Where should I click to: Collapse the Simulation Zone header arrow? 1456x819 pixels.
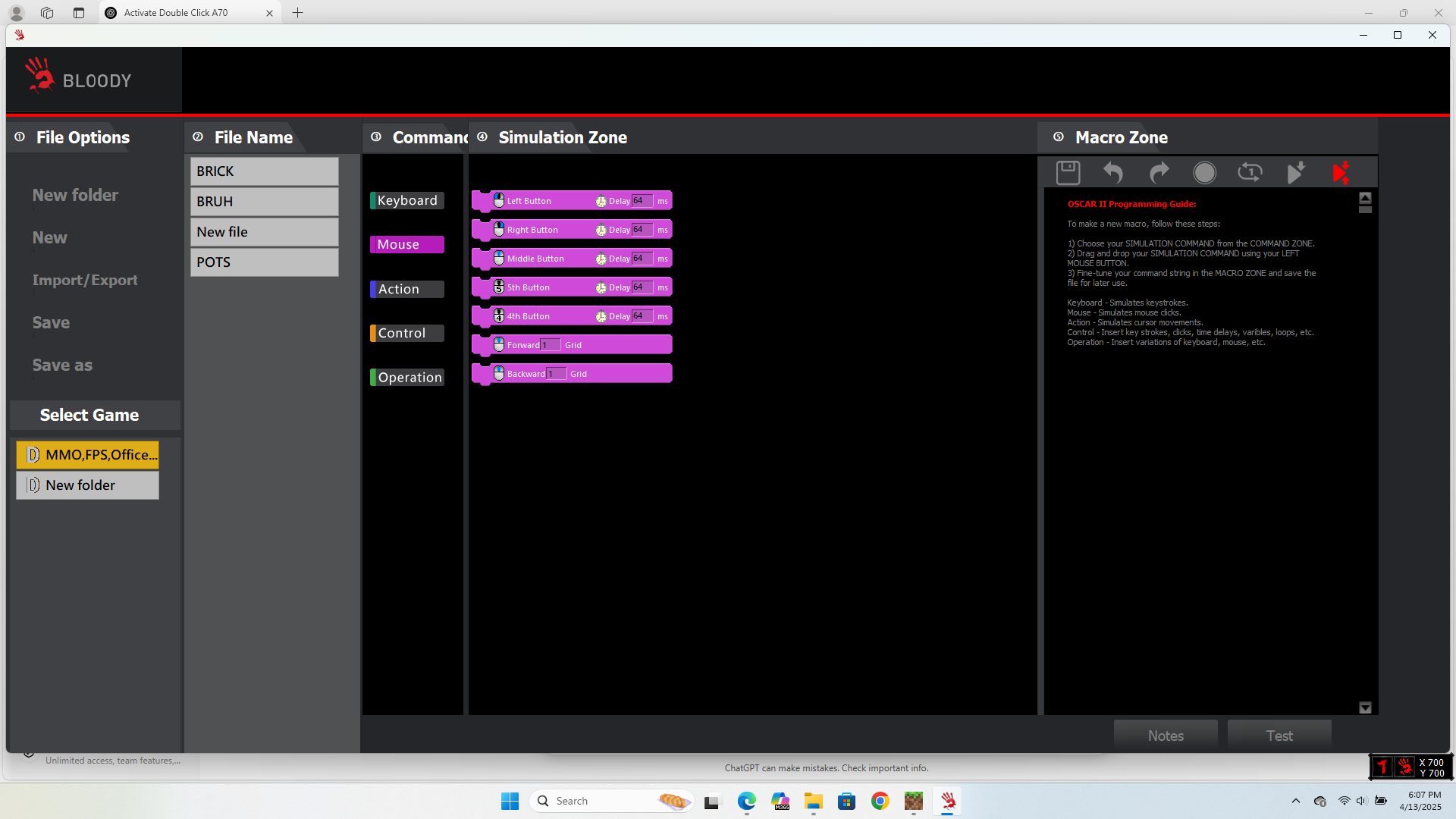[482, 137]
